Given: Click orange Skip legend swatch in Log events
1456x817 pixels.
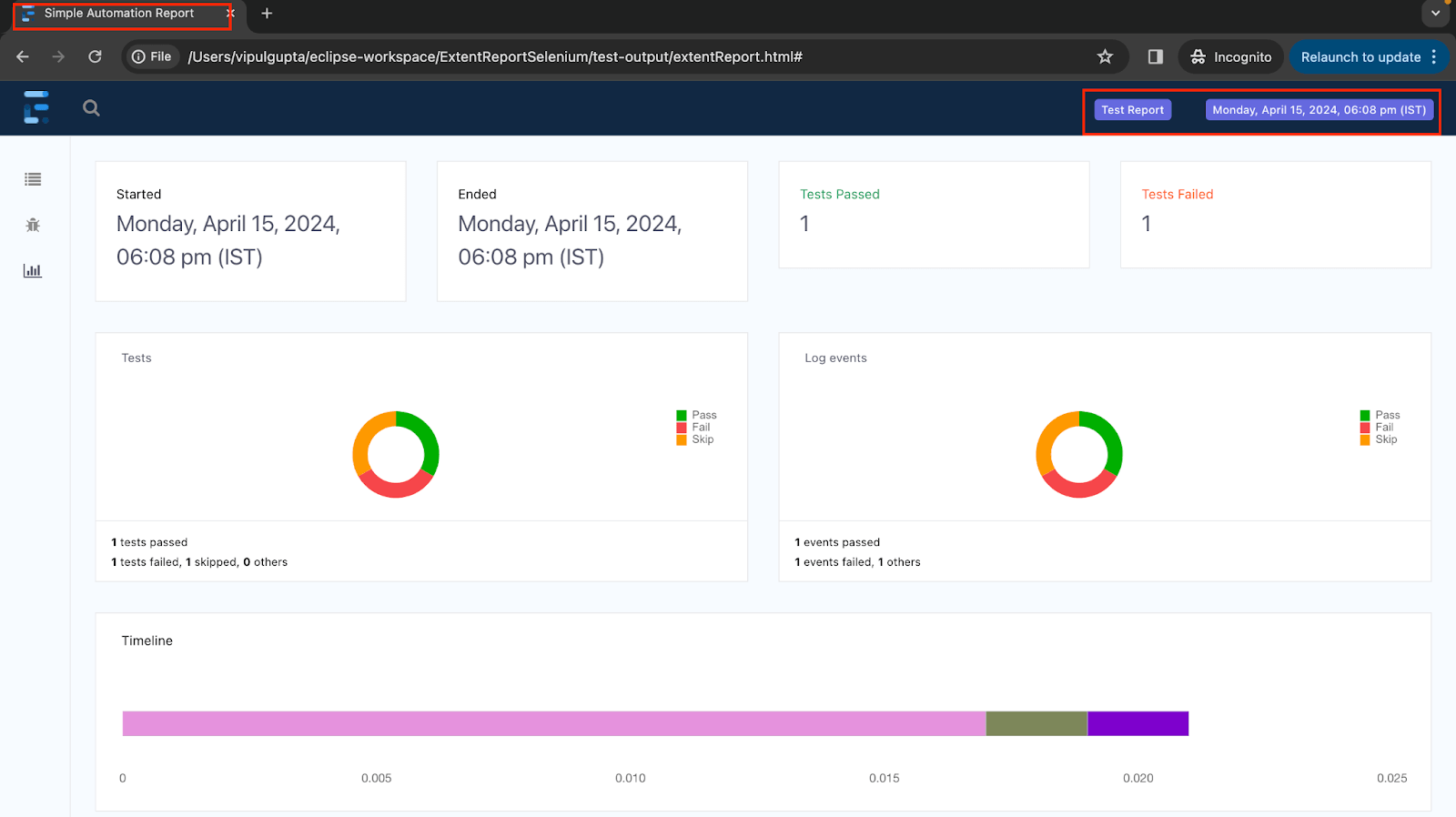Looking at the screenshot, I should (1365, 439).
